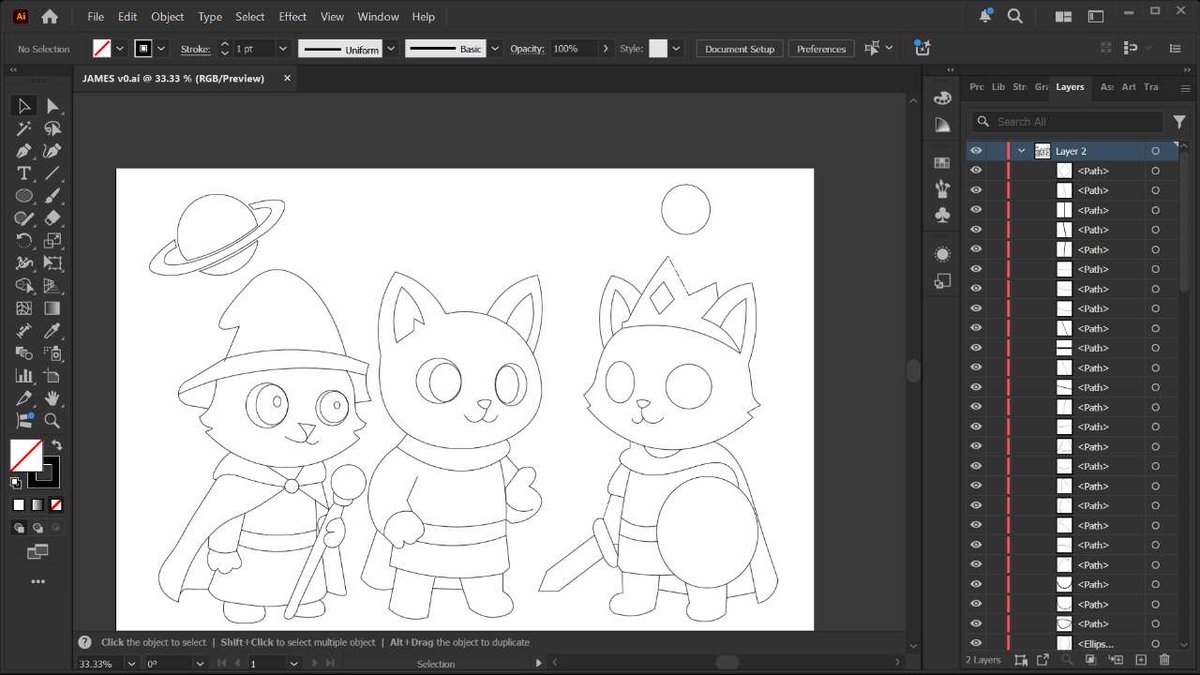1200x675 pixels.
Task: Expand the Opacity value arrow
Action: 605,48
